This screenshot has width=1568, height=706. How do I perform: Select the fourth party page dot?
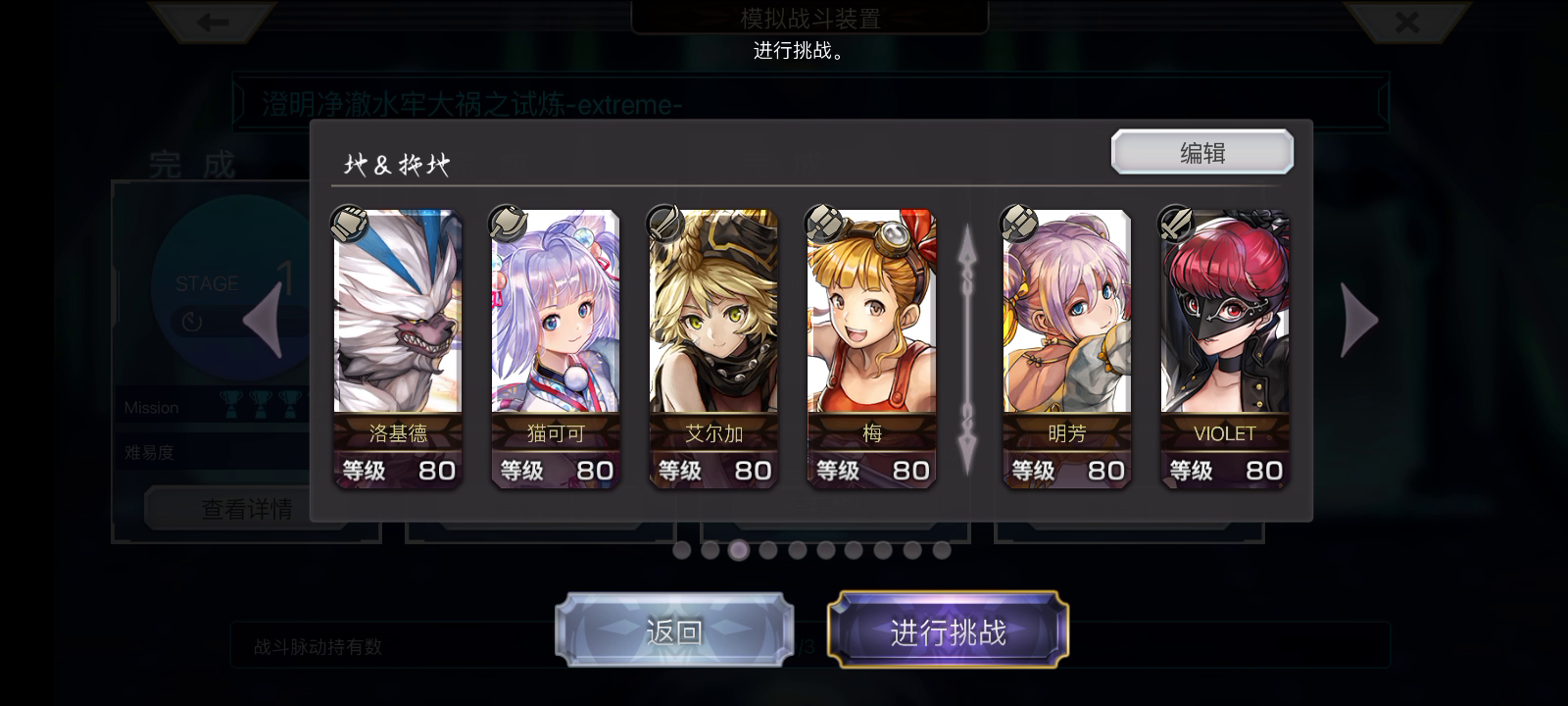pos(768,550)
